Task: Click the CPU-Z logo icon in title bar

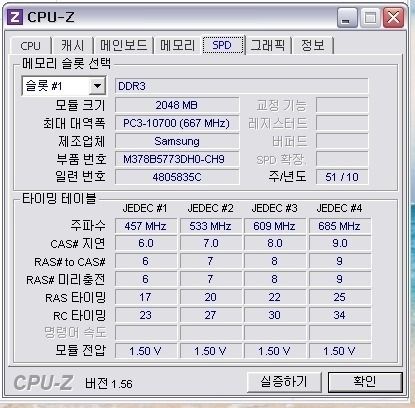Action: tap(15, 17)
